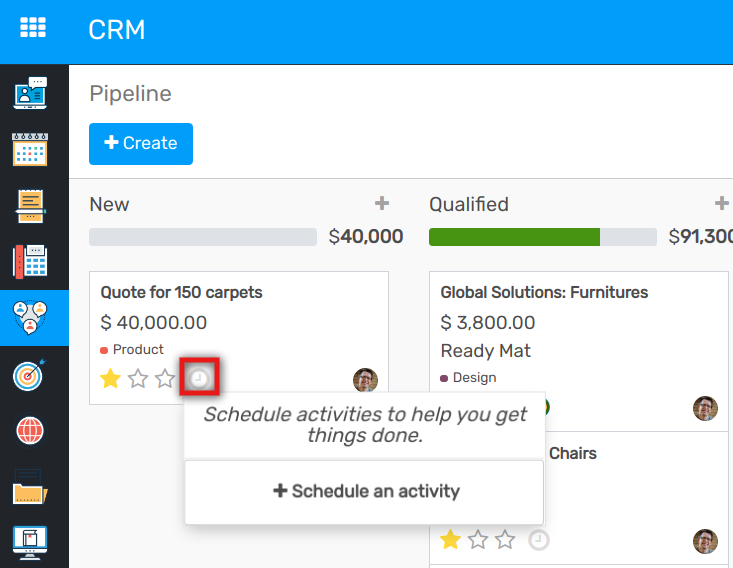Toggle first priority star on carpets card
The width and height of the screenshot is (733, 568).
coord(111,379)
